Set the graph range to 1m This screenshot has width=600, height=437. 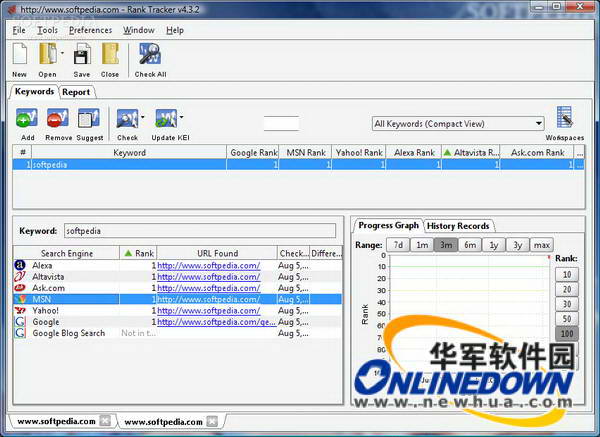pos(422,245)
